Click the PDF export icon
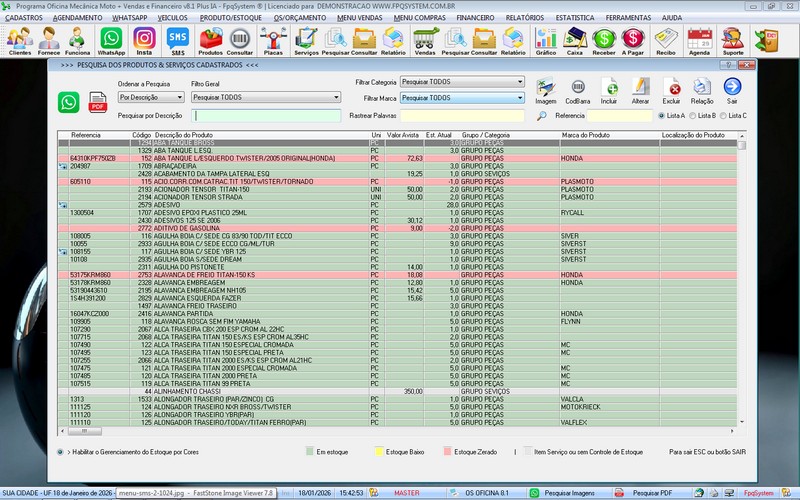Screen dimensions: 800x500 pos(98,101)
